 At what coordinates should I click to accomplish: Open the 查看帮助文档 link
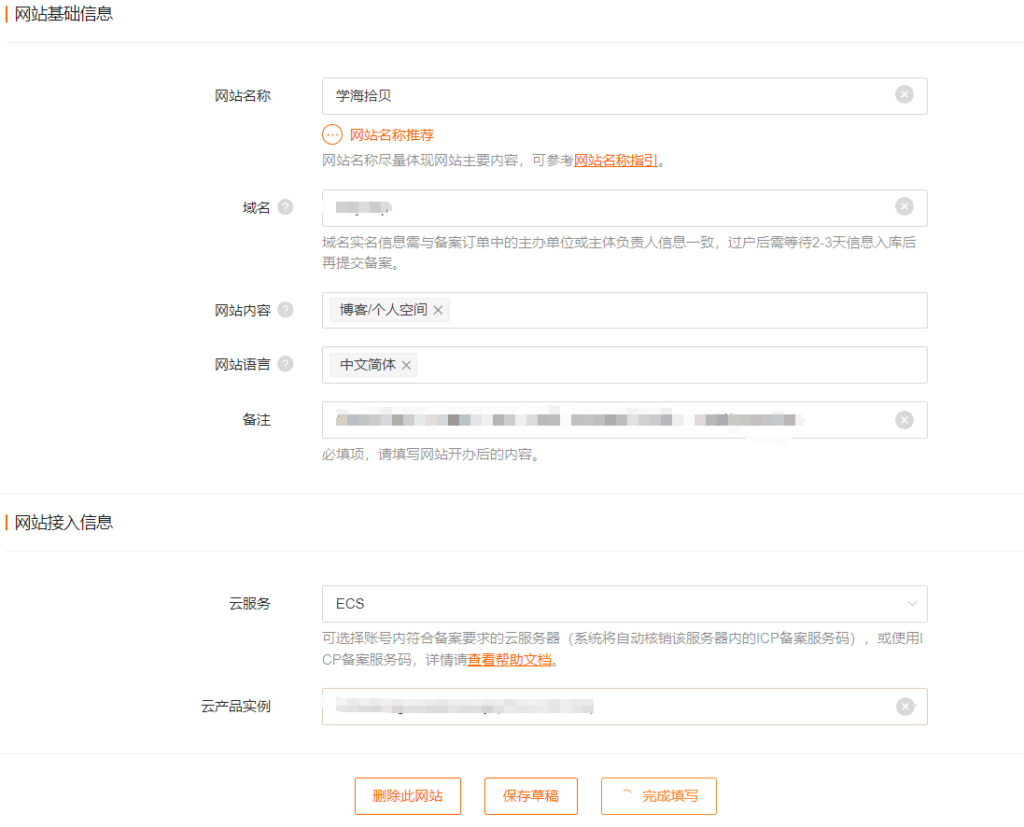pos(510,660)
